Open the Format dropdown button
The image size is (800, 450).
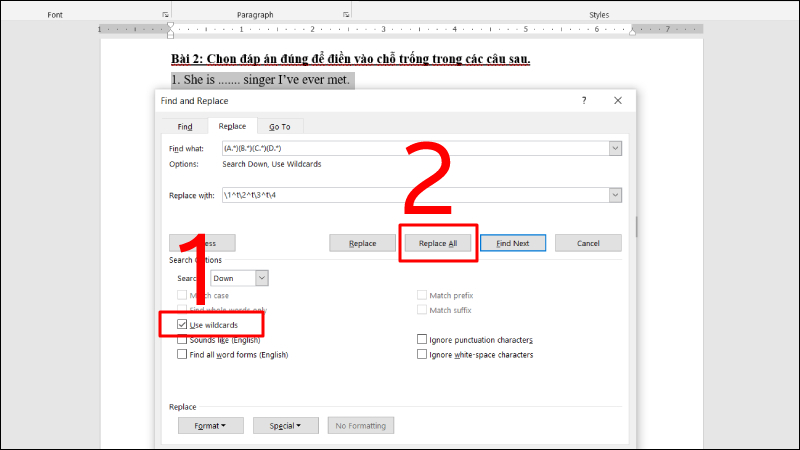tap(210, 426)
